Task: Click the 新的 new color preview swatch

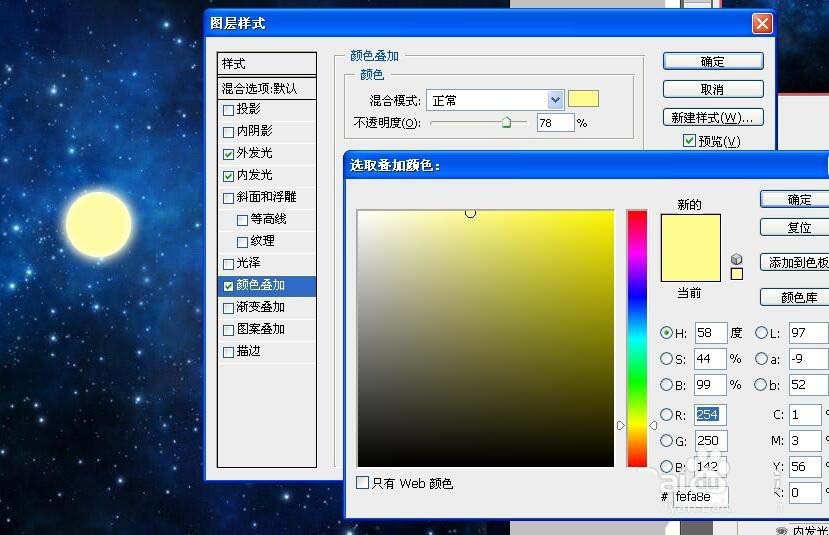Action: [690, 230]
